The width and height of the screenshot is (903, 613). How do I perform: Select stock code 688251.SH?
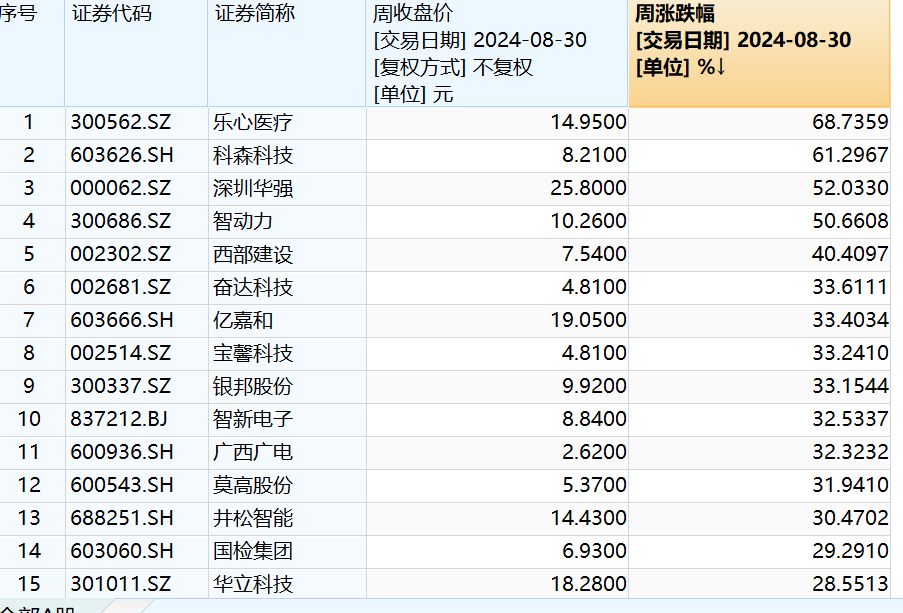(x=122, y=518)
